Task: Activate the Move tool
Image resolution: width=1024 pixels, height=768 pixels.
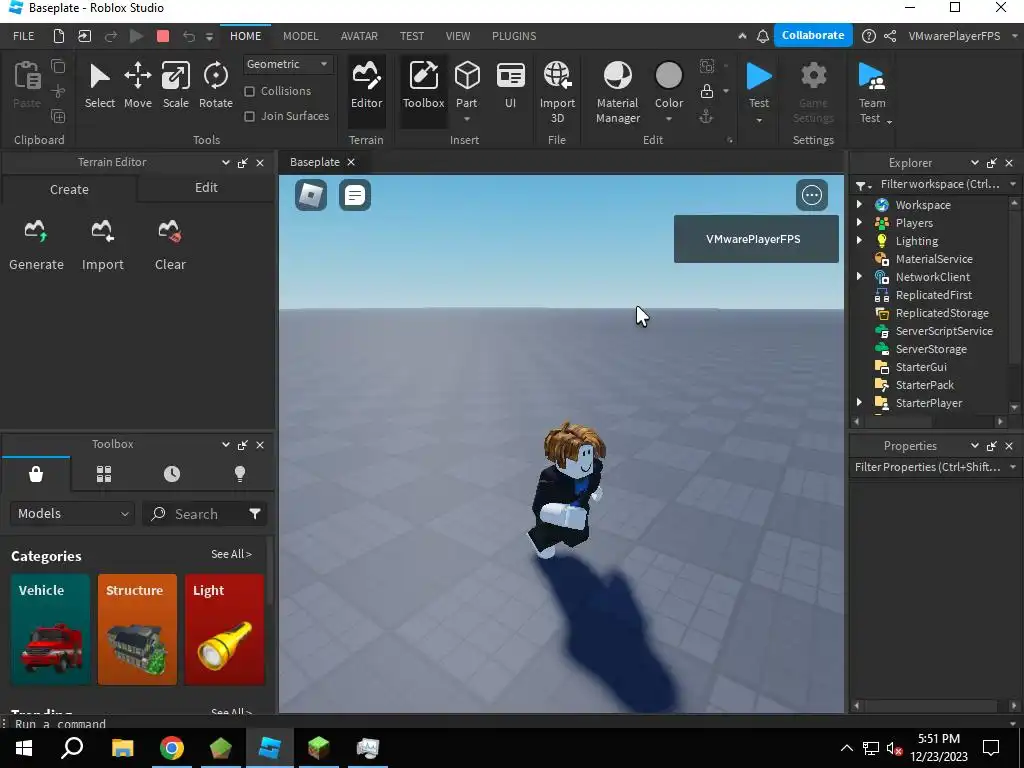Action: [x=138, y=85]
